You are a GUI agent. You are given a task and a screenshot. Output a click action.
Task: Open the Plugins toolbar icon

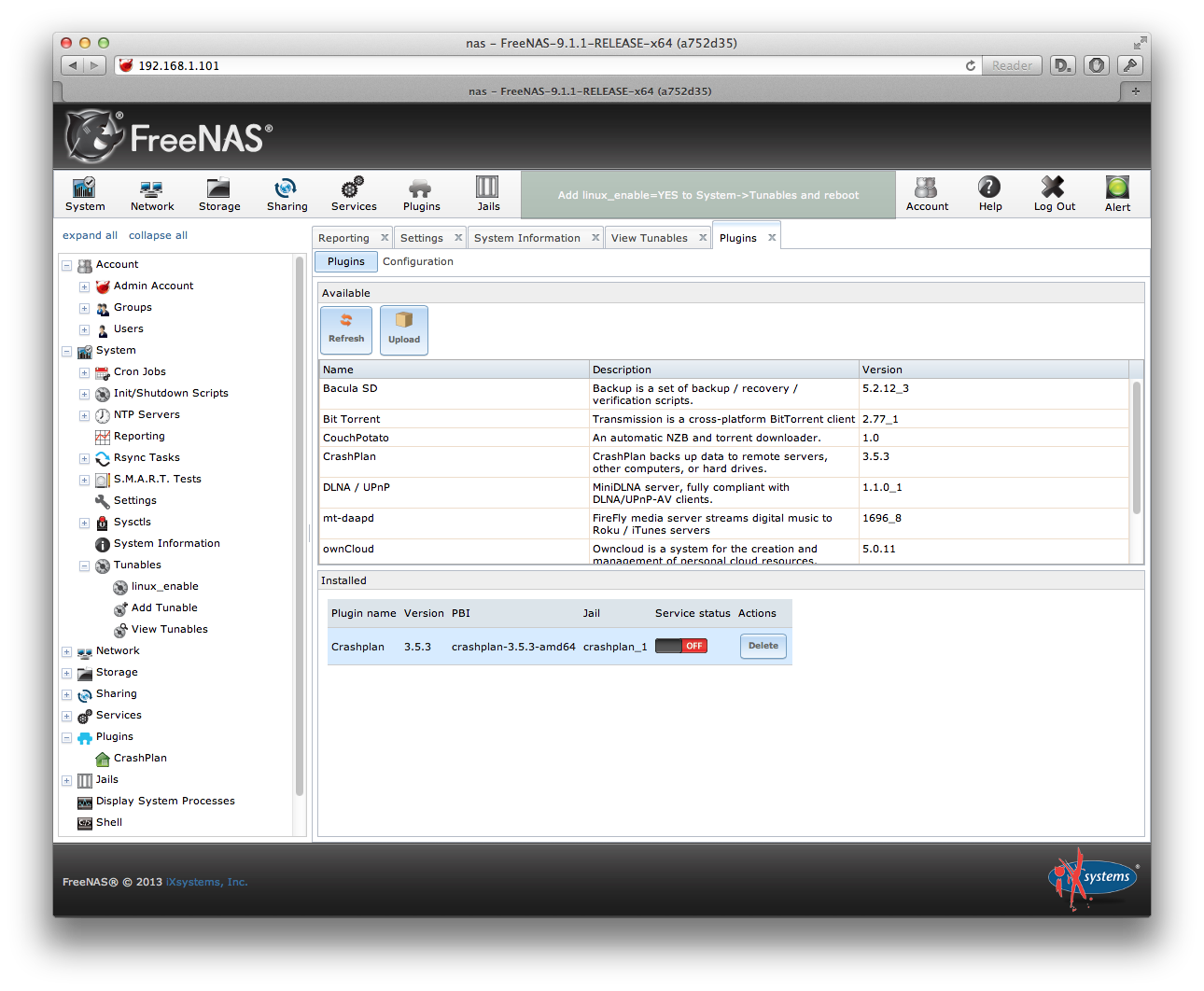(421, 194)
